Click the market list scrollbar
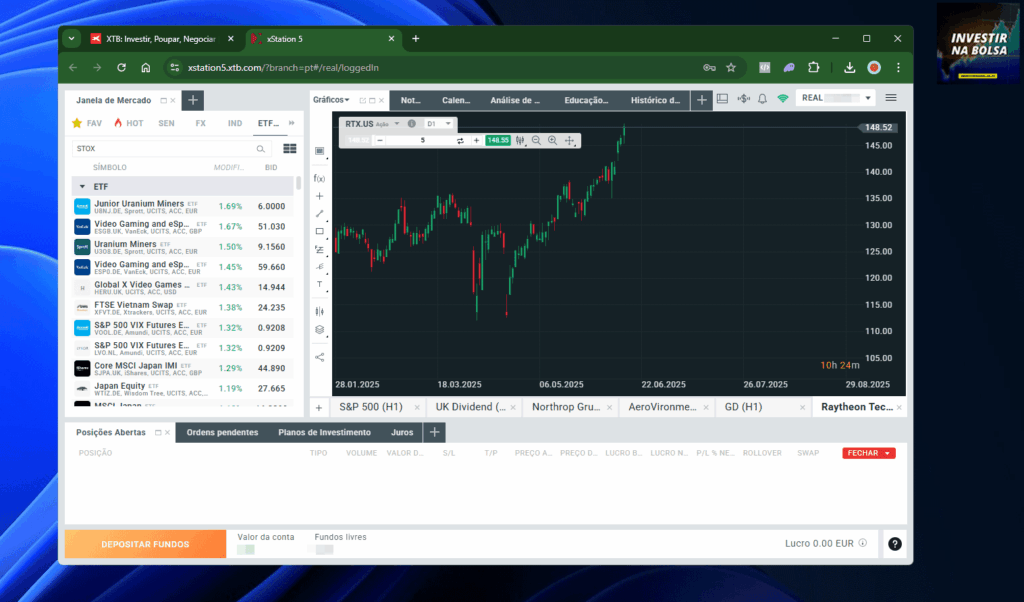The height and width of the screenshot is (602, 1024). (298, 183)
